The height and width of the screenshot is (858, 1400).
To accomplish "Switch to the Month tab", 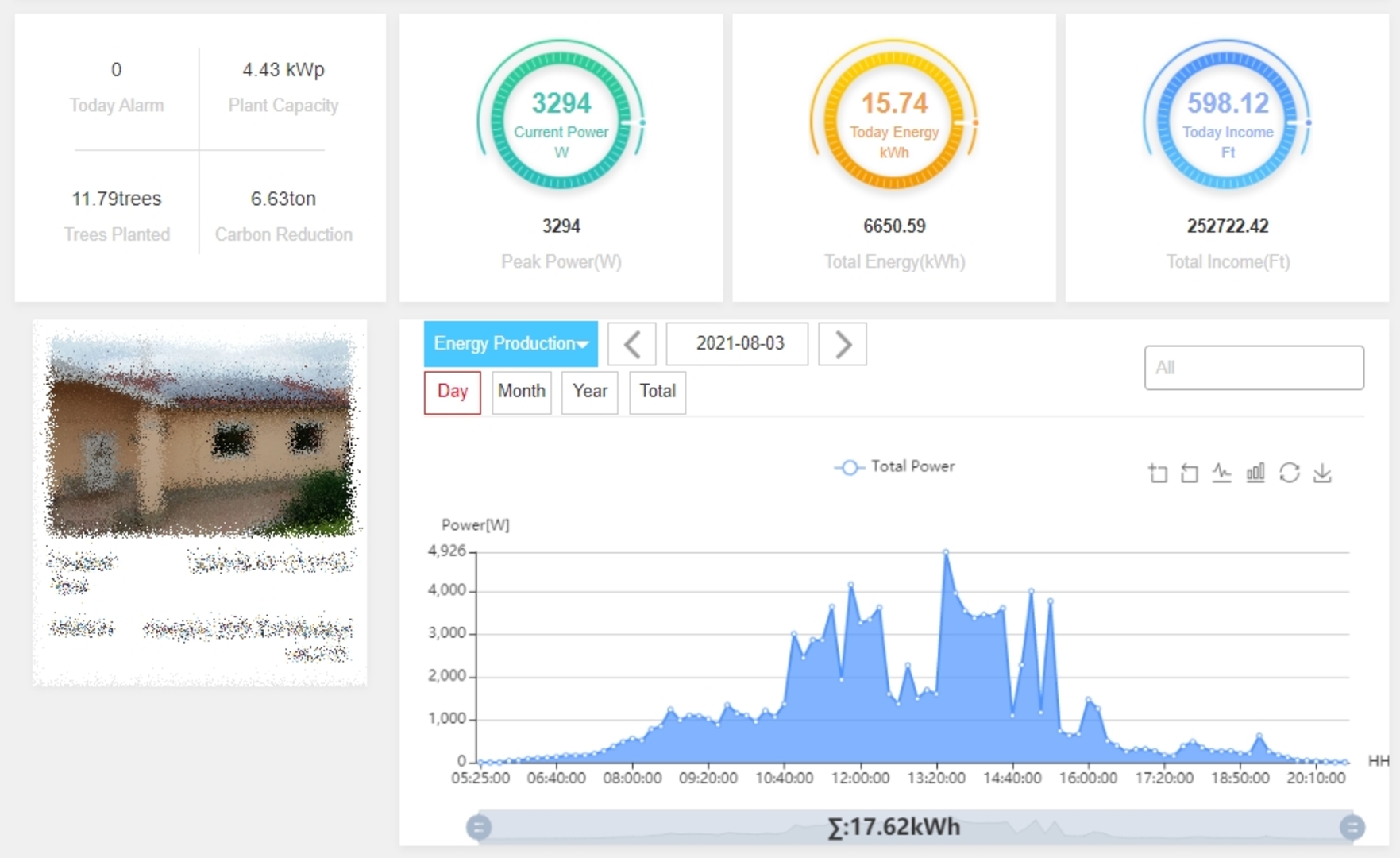I will [x=521, y=392].
